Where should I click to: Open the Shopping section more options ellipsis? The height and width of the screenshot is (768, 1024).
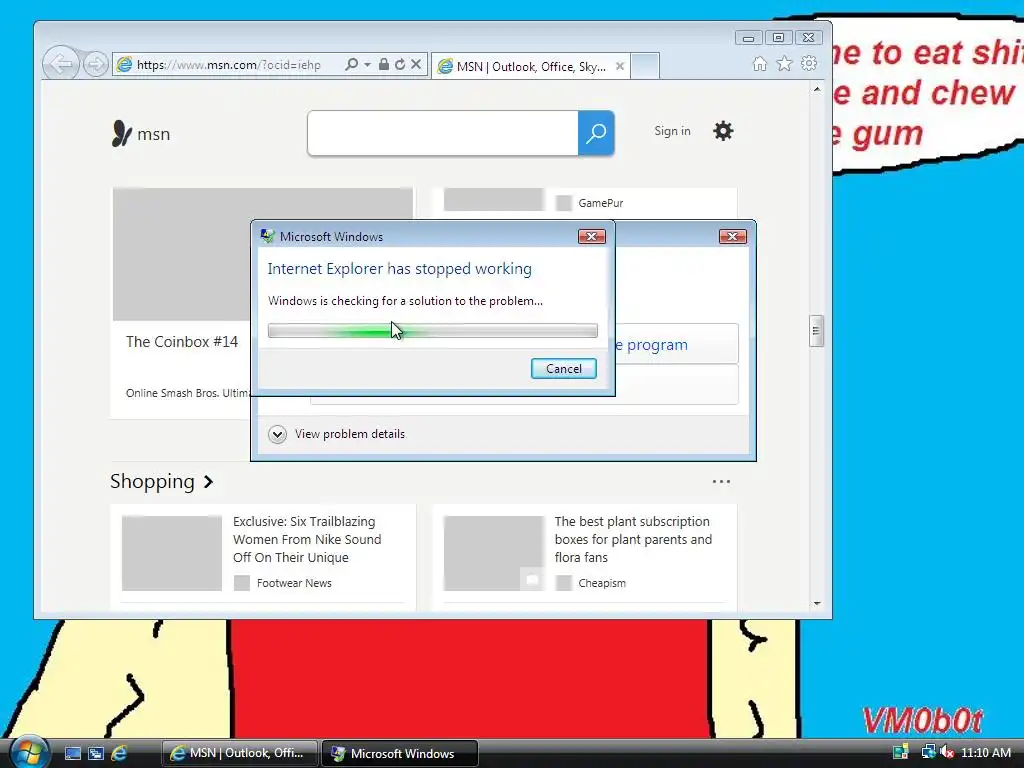(721, 481)
